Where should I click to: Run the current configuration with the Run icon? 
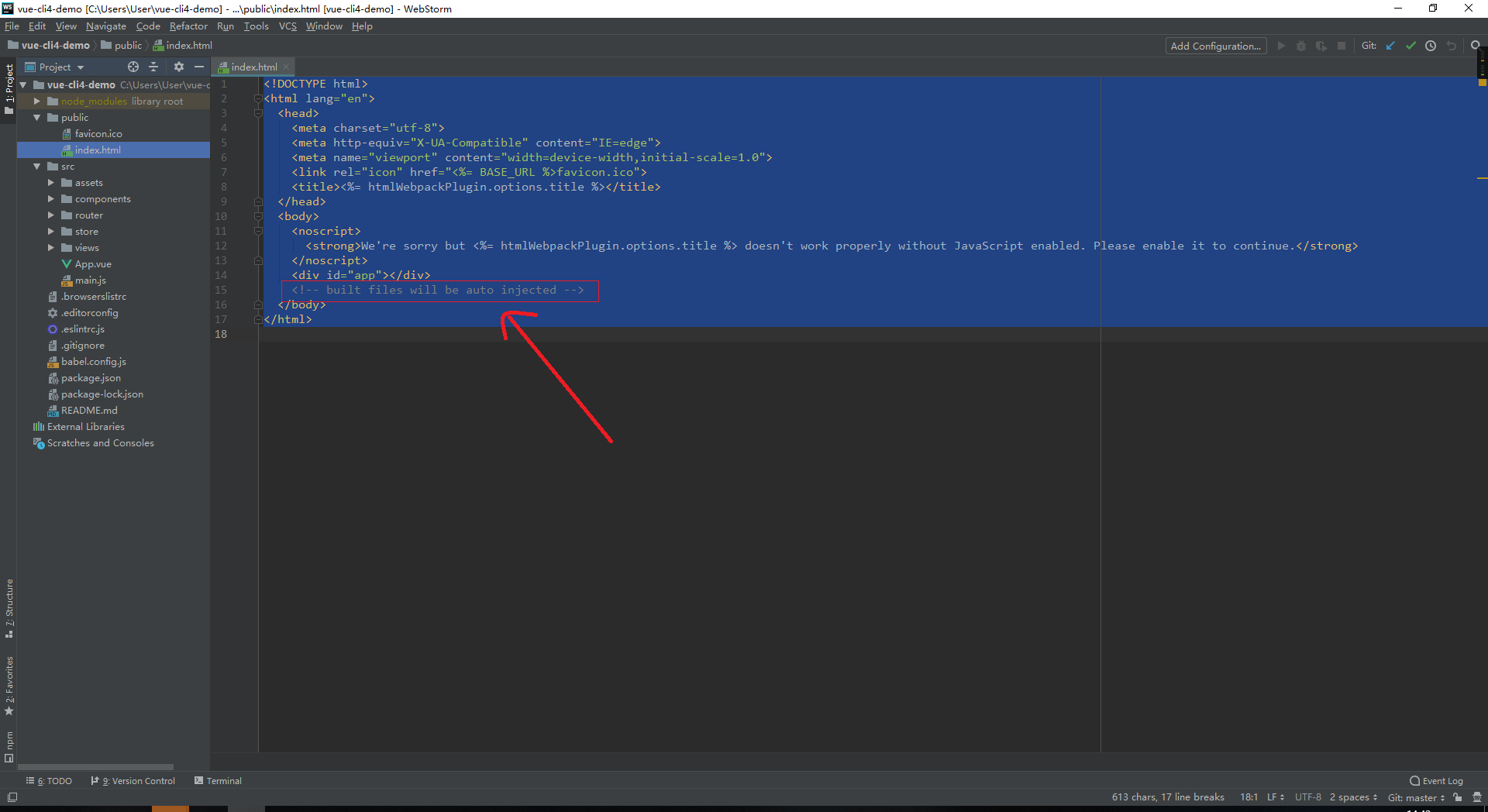tap(1281, 46)
